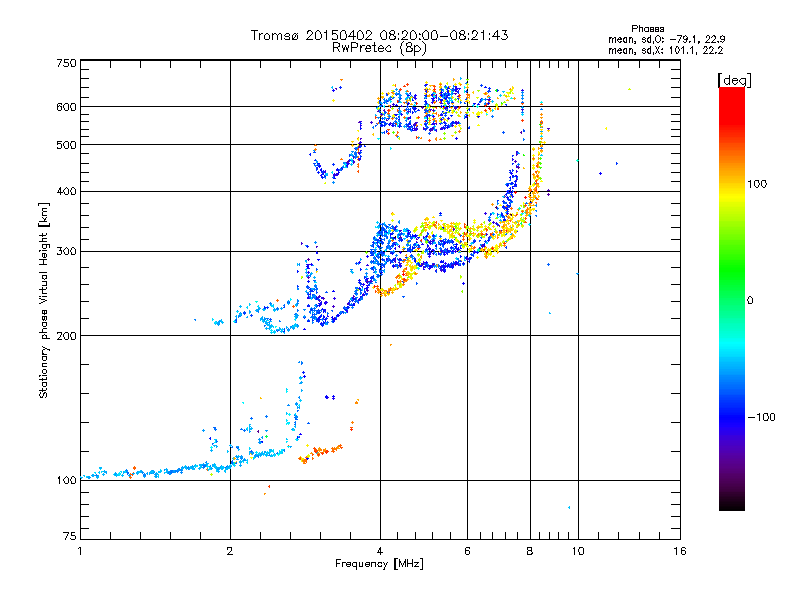Screen dimensions: 800x600
Task: Click the x-axis tick label '6'
Action: coord(467,551)
